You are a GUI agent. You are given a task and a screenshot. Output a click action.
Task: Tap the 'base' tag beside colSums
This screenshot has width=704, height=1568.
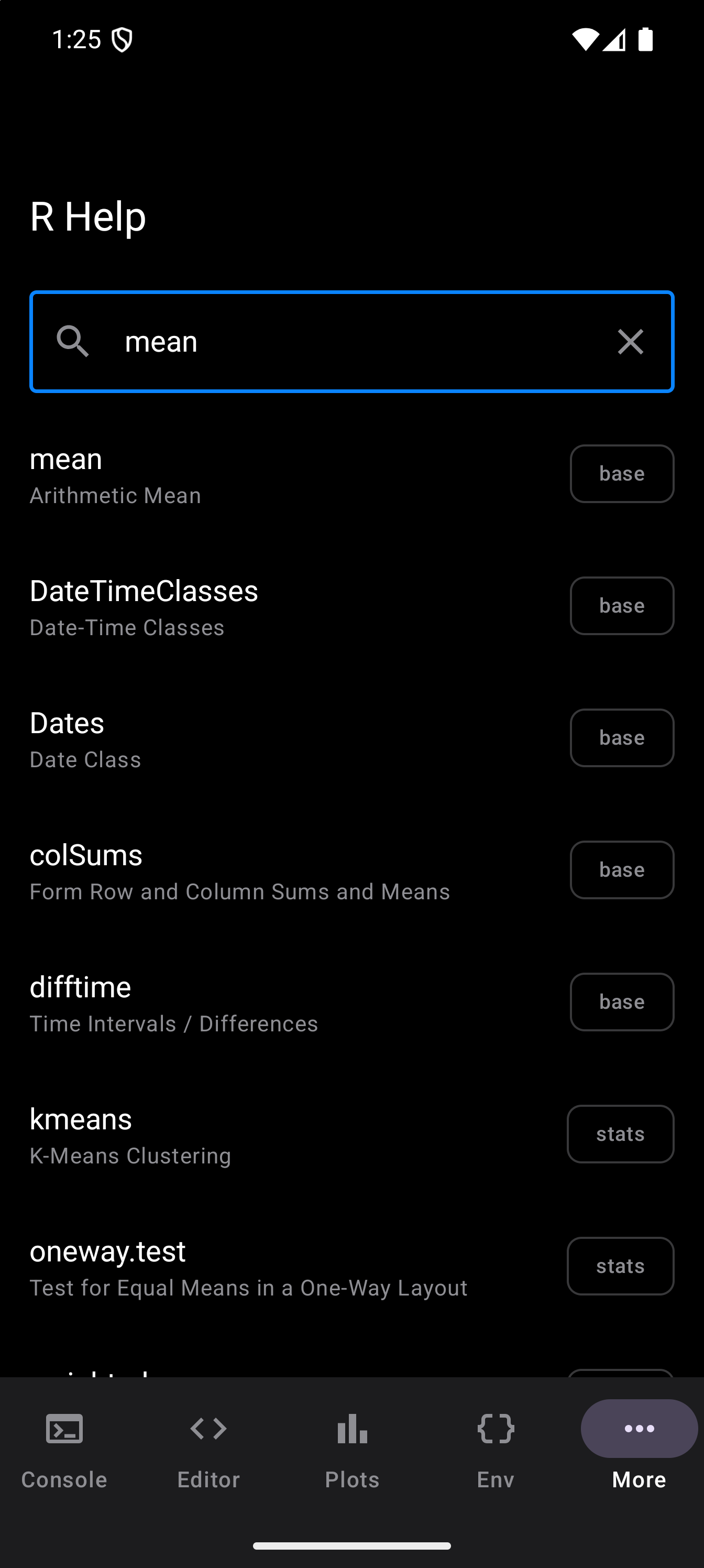[622, 870]
